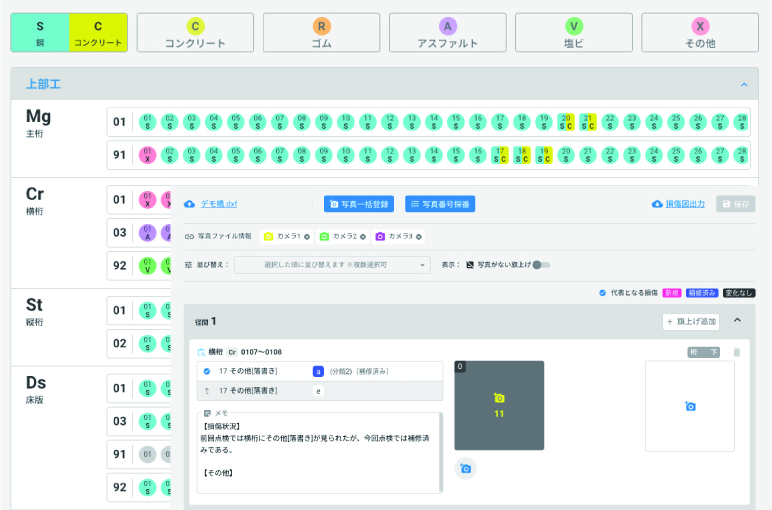Image resolution: width=772 pixels, height=510 pixels.
Task: Open the 並び替え sort dropdown
Action: click(x=334, y=265)
